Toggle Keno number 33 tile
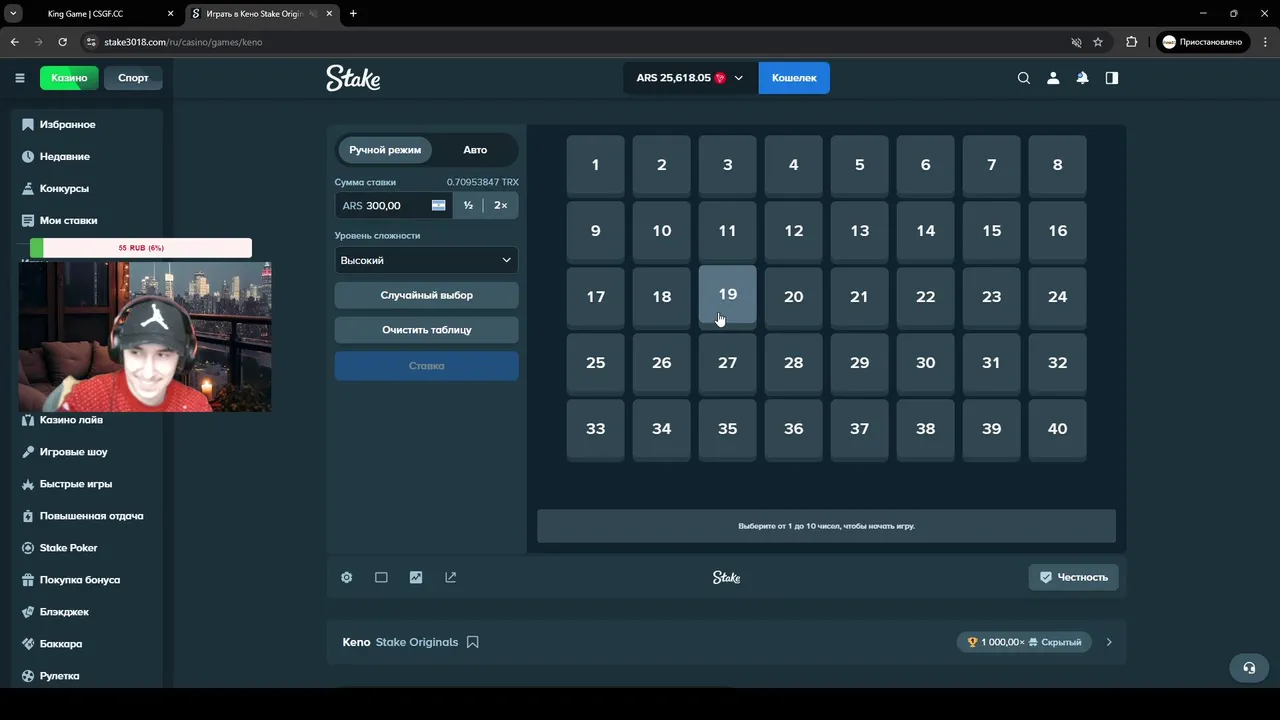Image resolution: width=1280 pixels, height=720 pixels. coord(595,429)
